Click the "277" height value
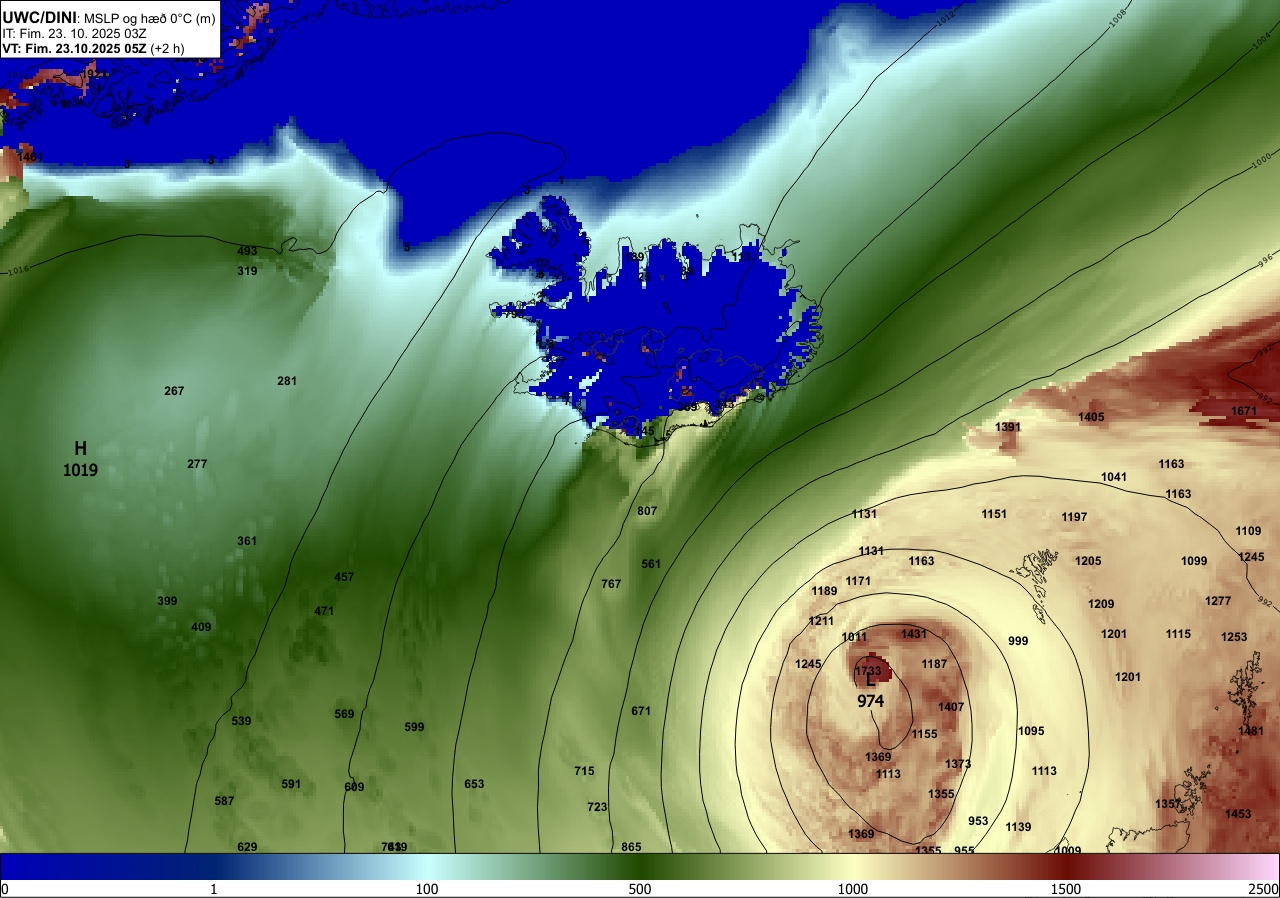This screenshot has width=1280, height=898. (x=197, y=464)
